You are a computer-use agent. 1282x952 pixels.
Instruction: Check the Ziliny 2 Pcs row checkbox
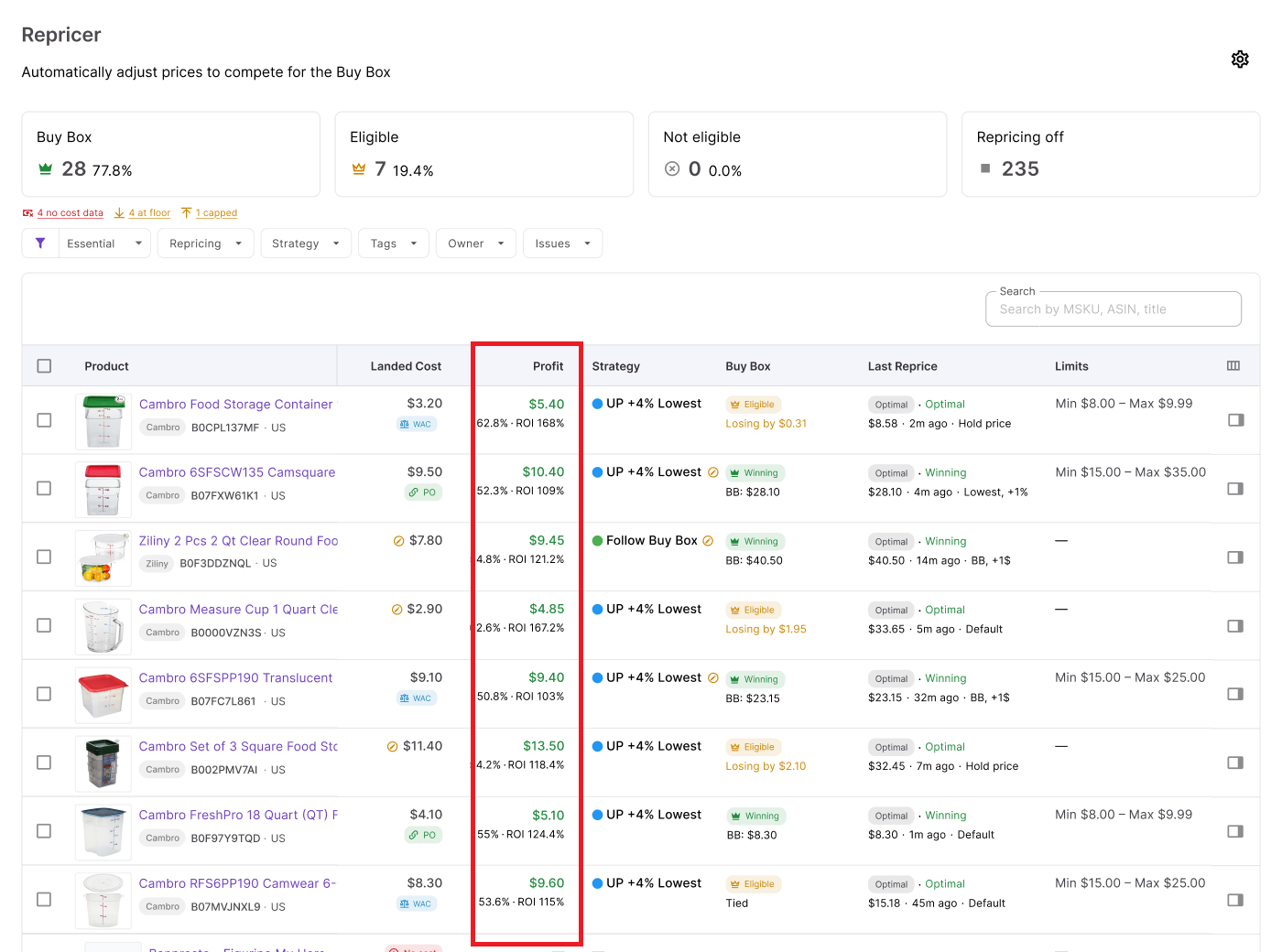(x=44, y=557)
